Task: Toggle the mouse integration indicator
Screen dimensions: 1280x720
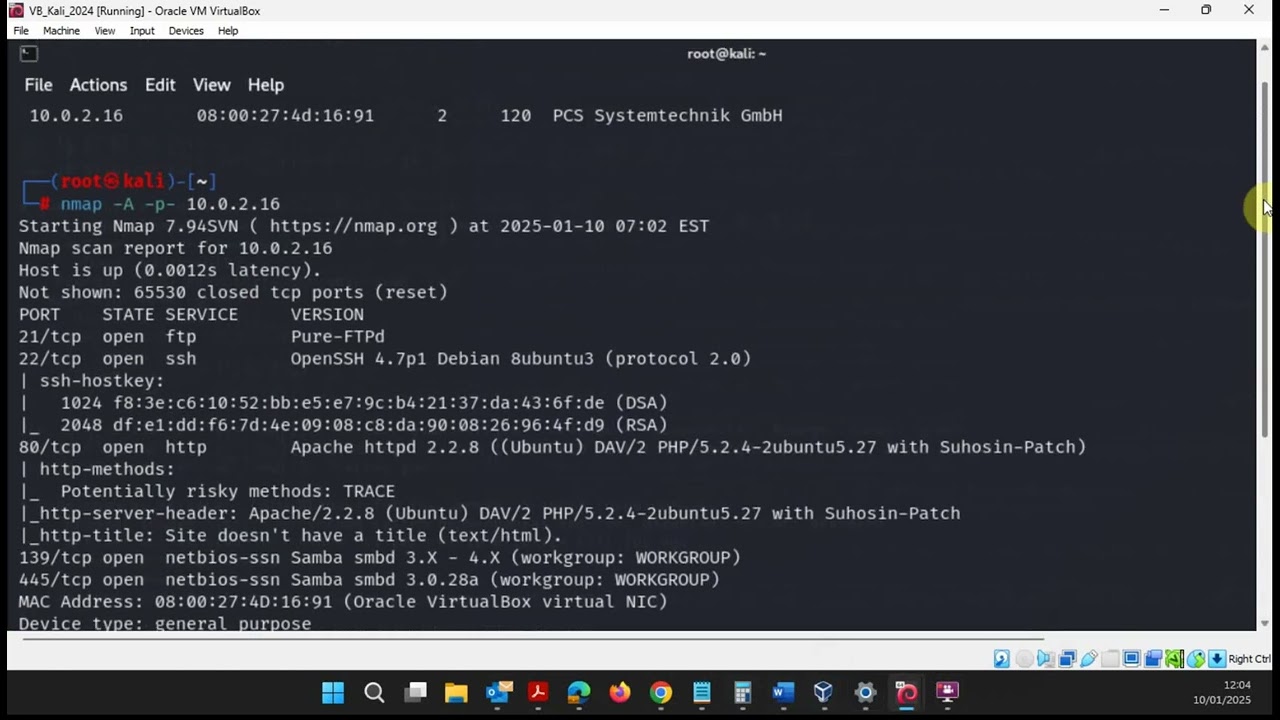Action: pos(1196,659)
